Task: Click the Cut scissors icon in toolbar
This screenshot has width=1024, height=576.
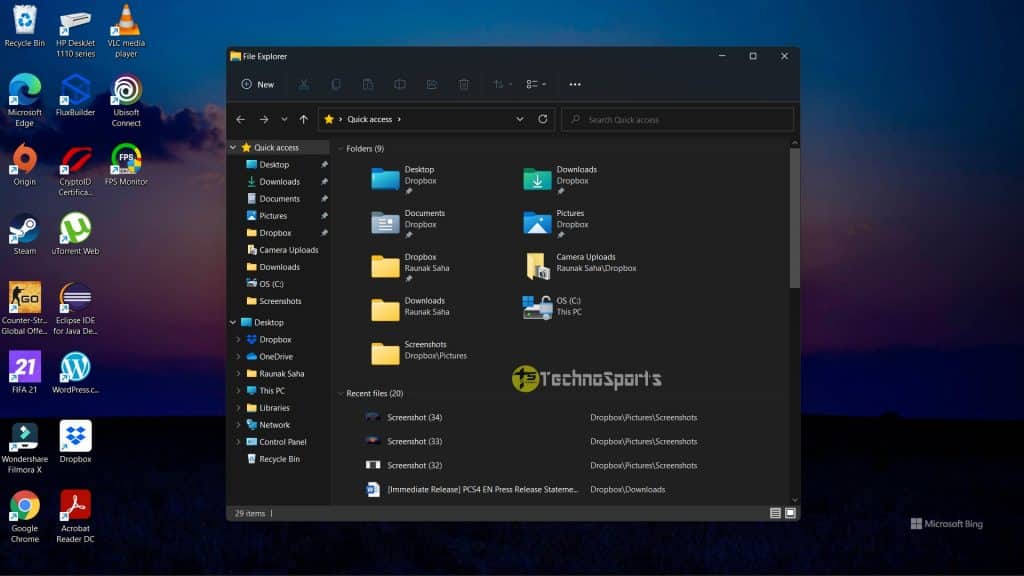Action: [304, 84]
